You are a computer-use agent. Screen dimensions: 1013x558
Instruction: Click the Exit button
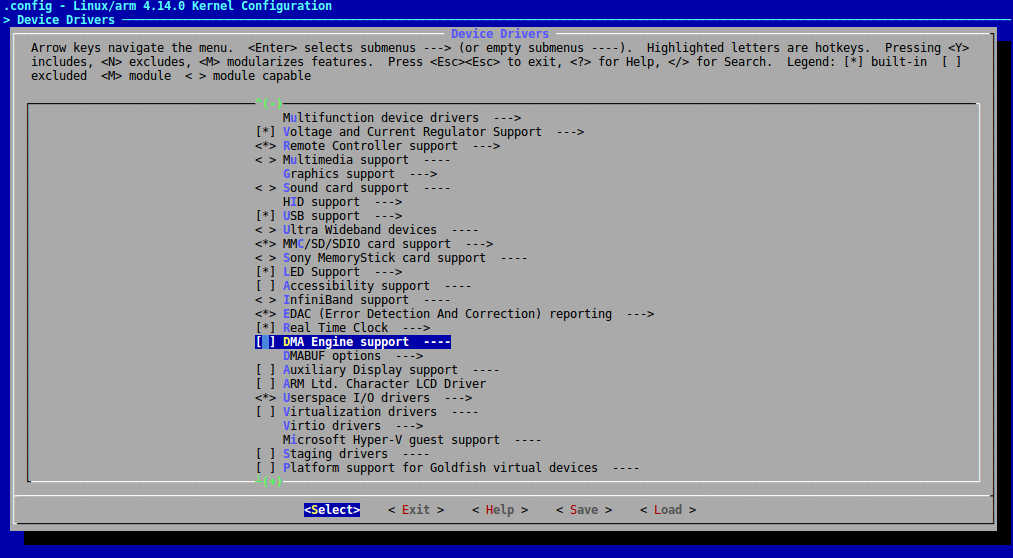coord(416,510)
